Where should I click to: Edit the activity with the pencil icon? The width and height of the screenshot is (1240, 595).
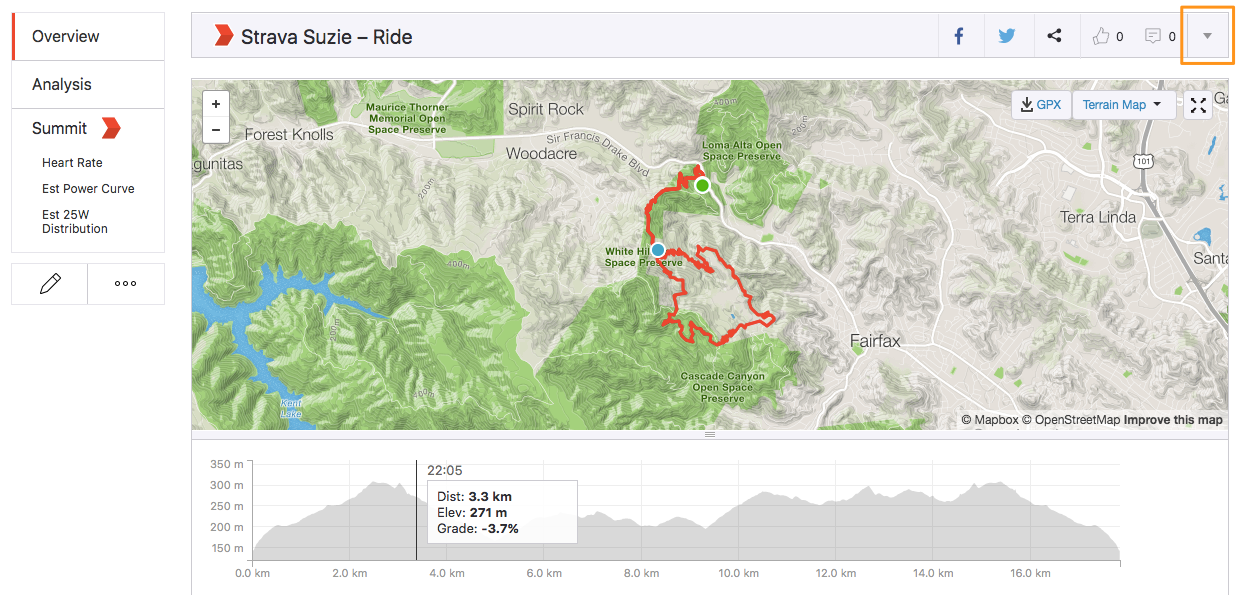pyautogui.click(x=48, y=284)
